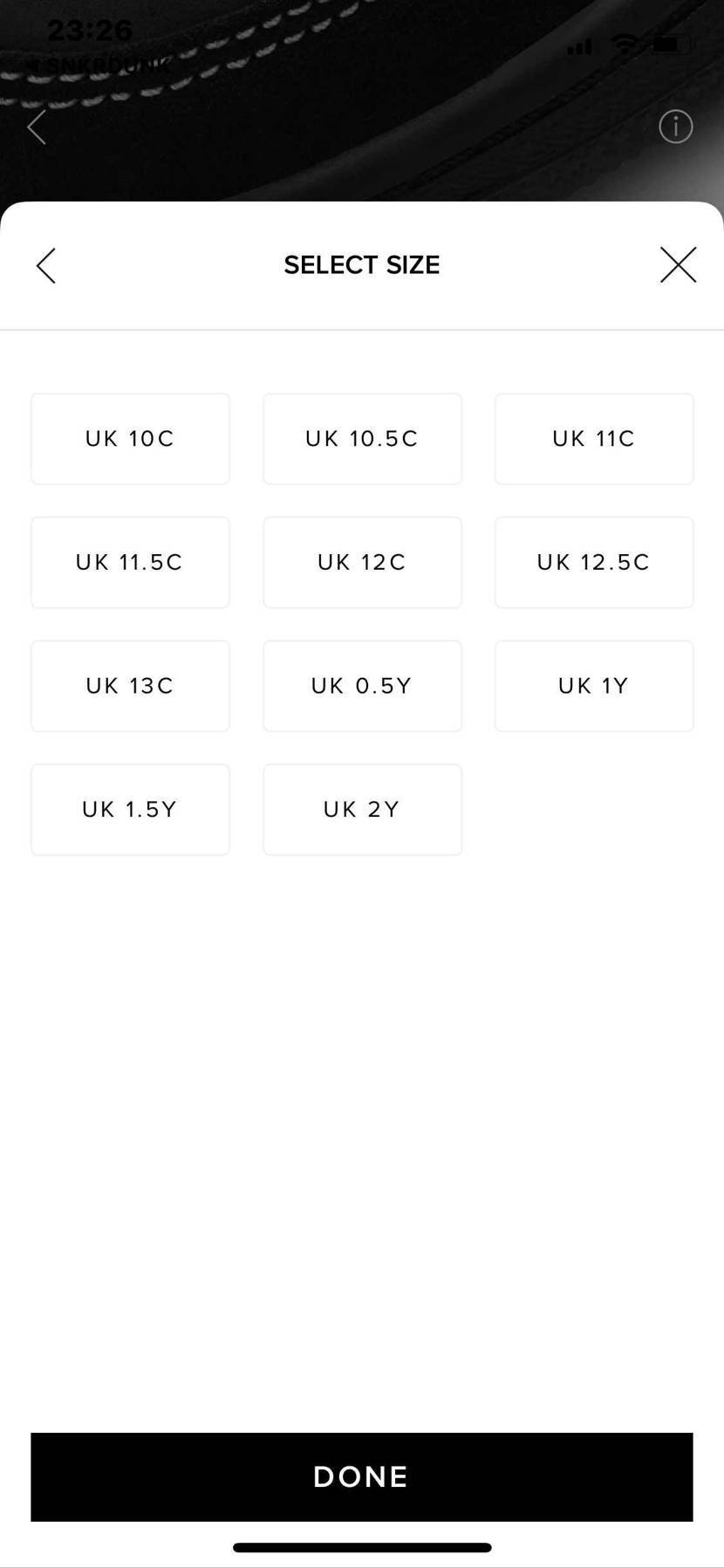This screenshot has width=724, height=1568.
Task: Select size UK 10C
Action: pyautogui.click(x=130, y=439)
